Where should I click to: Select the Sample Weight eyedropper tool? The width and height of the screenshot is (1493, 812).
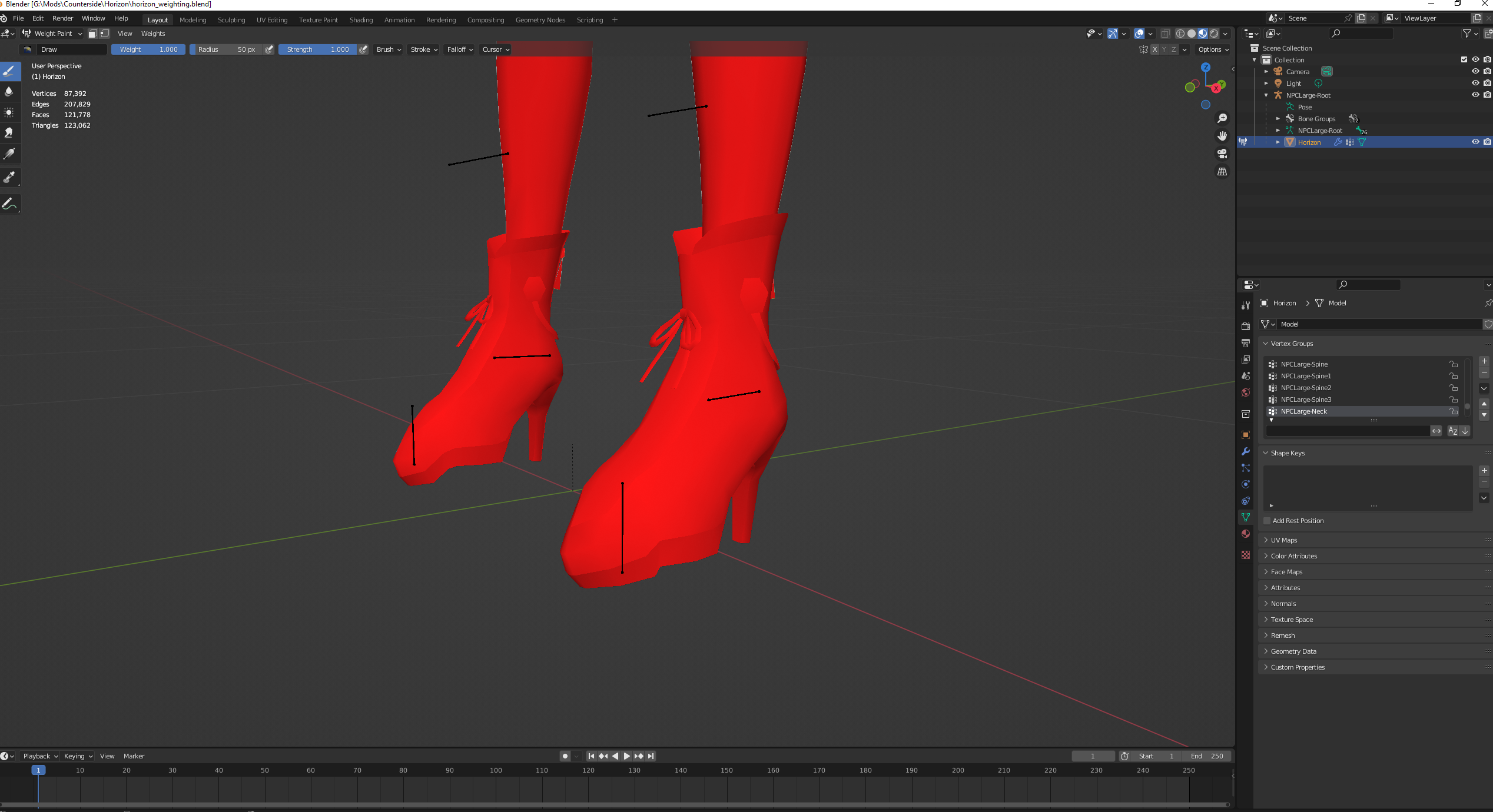(9, 177)
